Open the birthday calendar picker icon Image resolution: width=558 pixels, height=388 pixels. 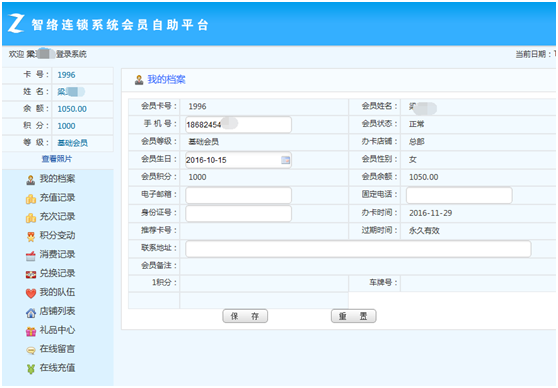285,160
